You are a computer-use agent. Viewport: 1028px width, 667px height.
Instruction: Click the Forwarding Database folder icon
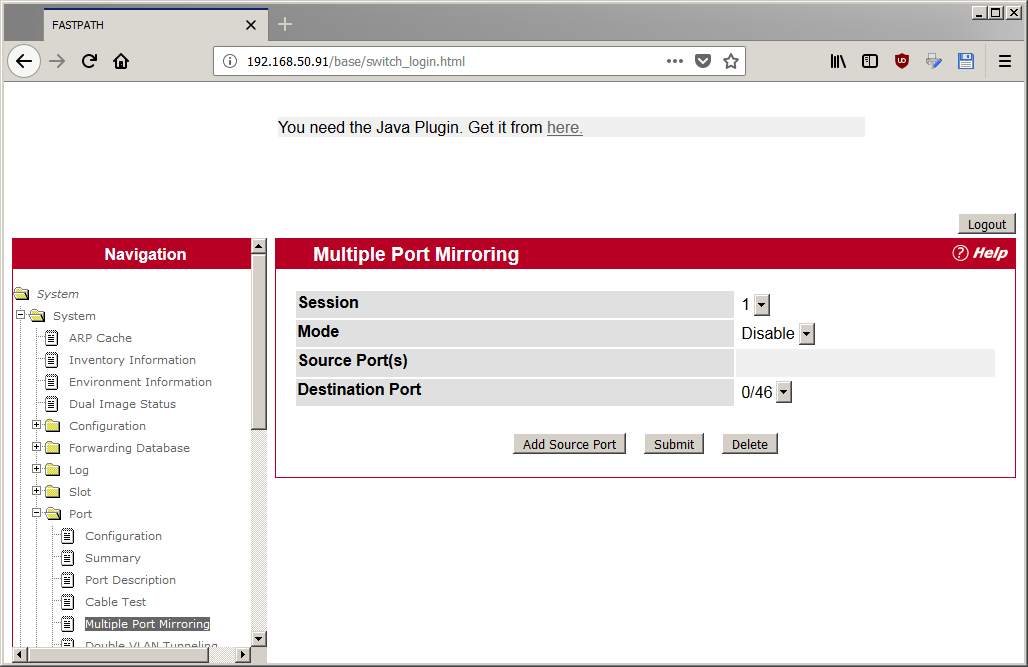(52, 448)
